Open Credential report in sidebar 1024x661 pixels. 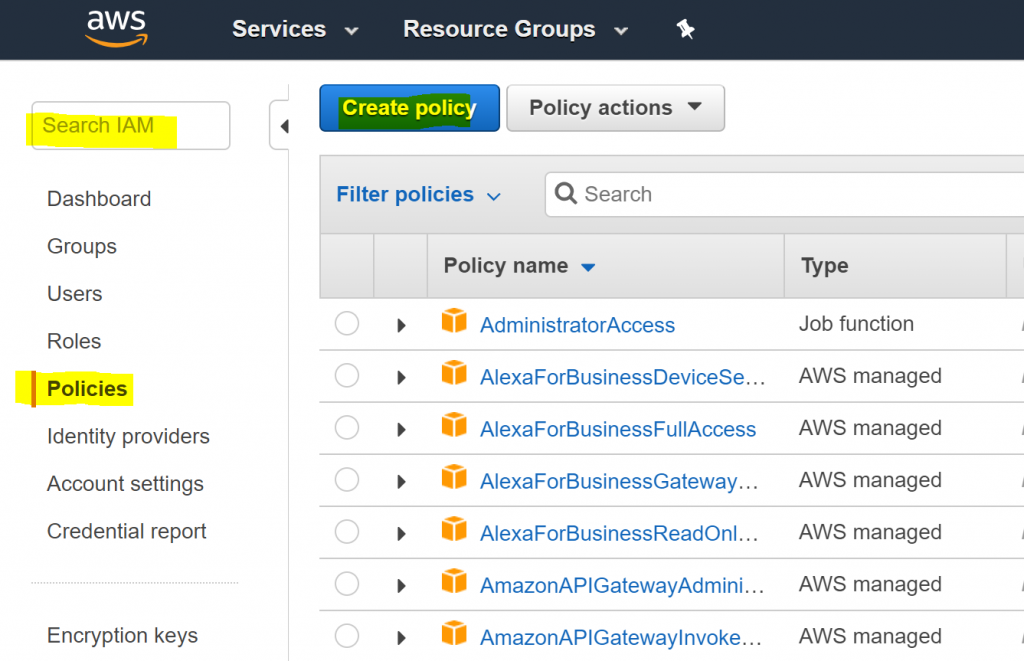tap(127, 531)
